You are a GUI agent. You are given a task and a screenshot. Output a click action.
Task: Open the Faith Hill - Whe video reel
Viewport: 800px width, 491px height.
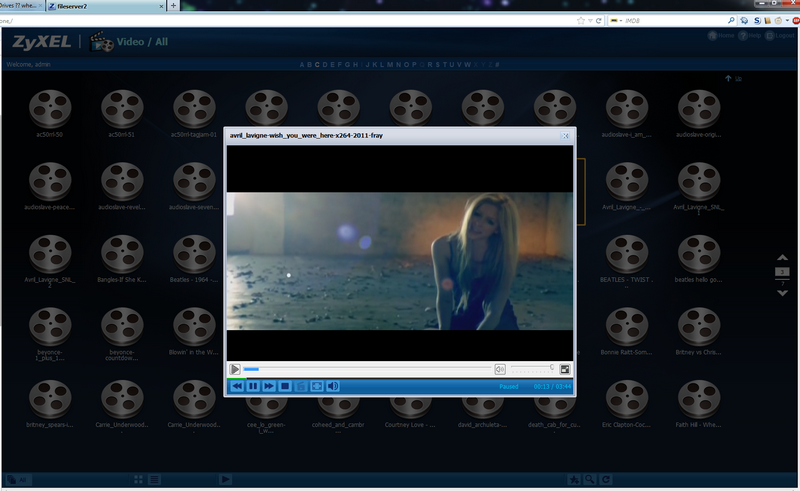[x=698, y=399]
